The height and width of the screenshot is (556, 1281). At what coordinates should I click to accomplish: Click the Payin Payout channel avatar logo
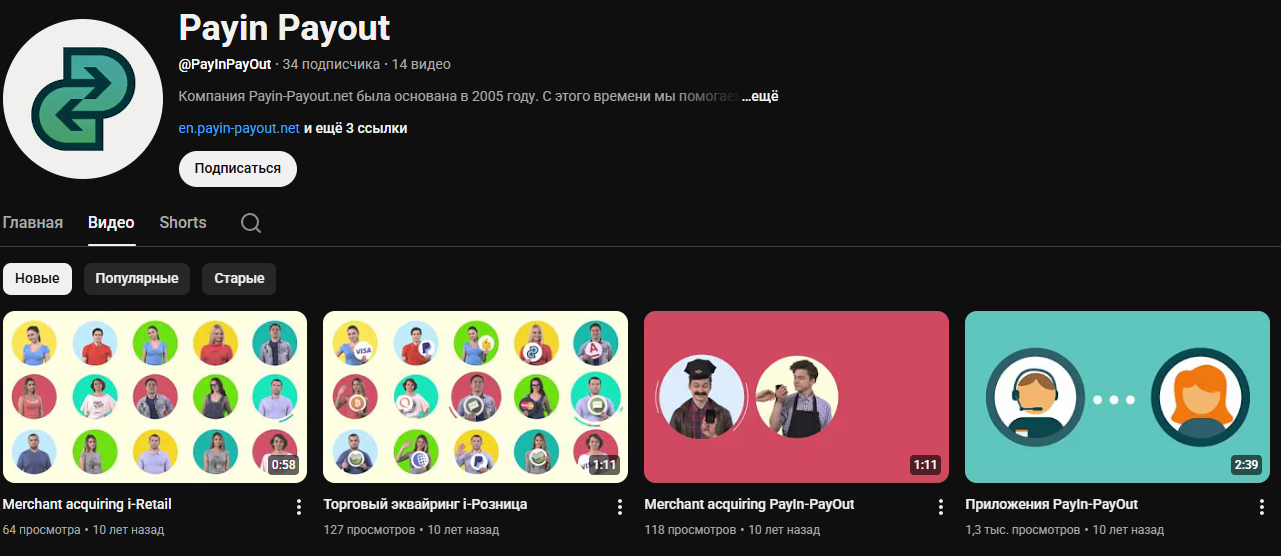click(82, 98)
